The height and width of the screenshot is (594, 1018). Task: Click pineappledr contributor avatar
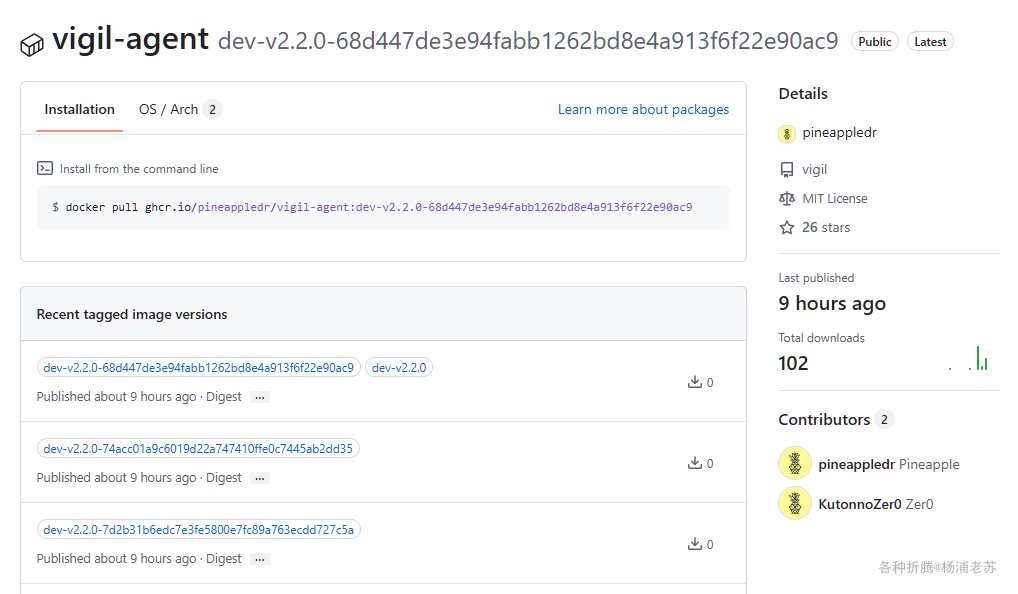[795, 464]
